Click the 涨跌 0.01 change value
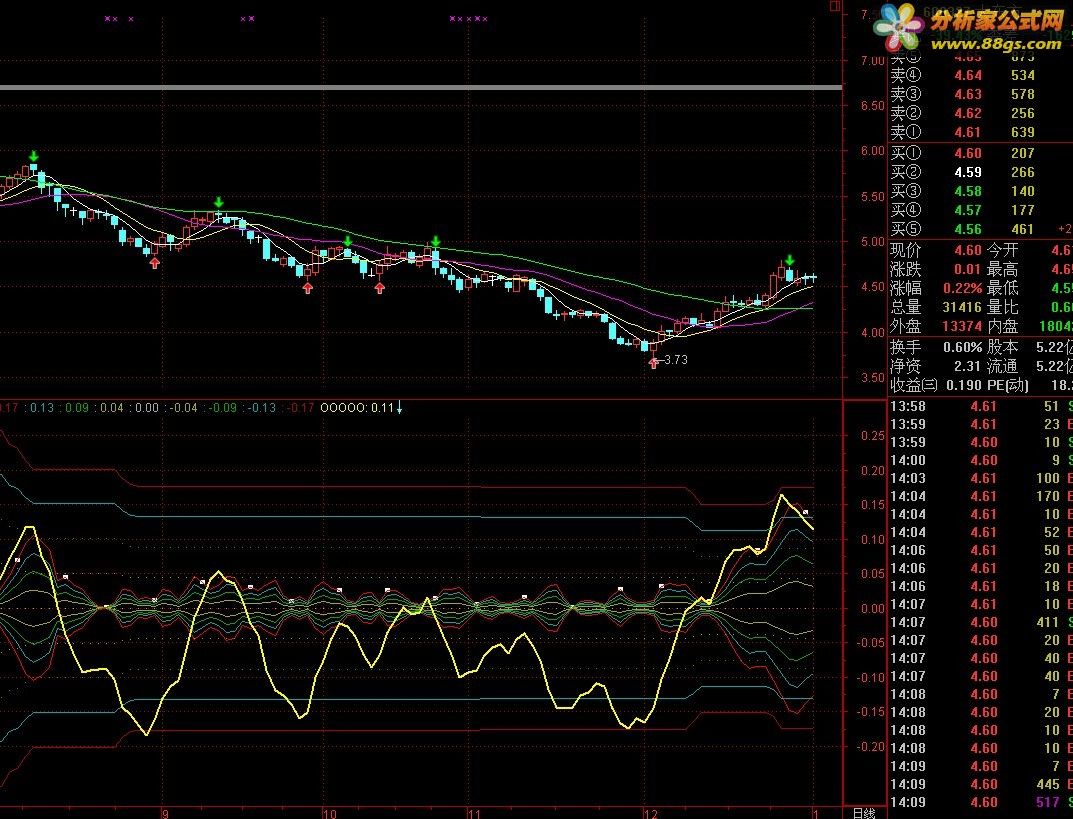Image resolution: width=1073 pixels, height=819 pixels. [968, 270]
